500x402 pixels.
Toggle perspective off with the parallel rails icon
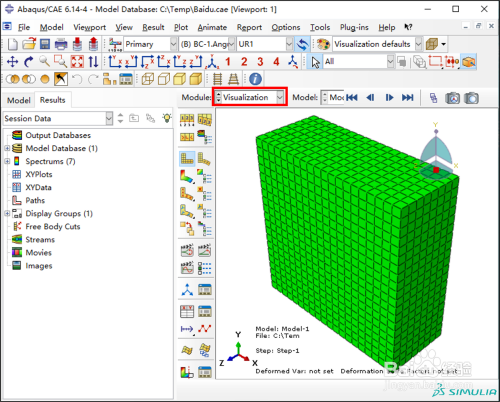click(218, 79)
